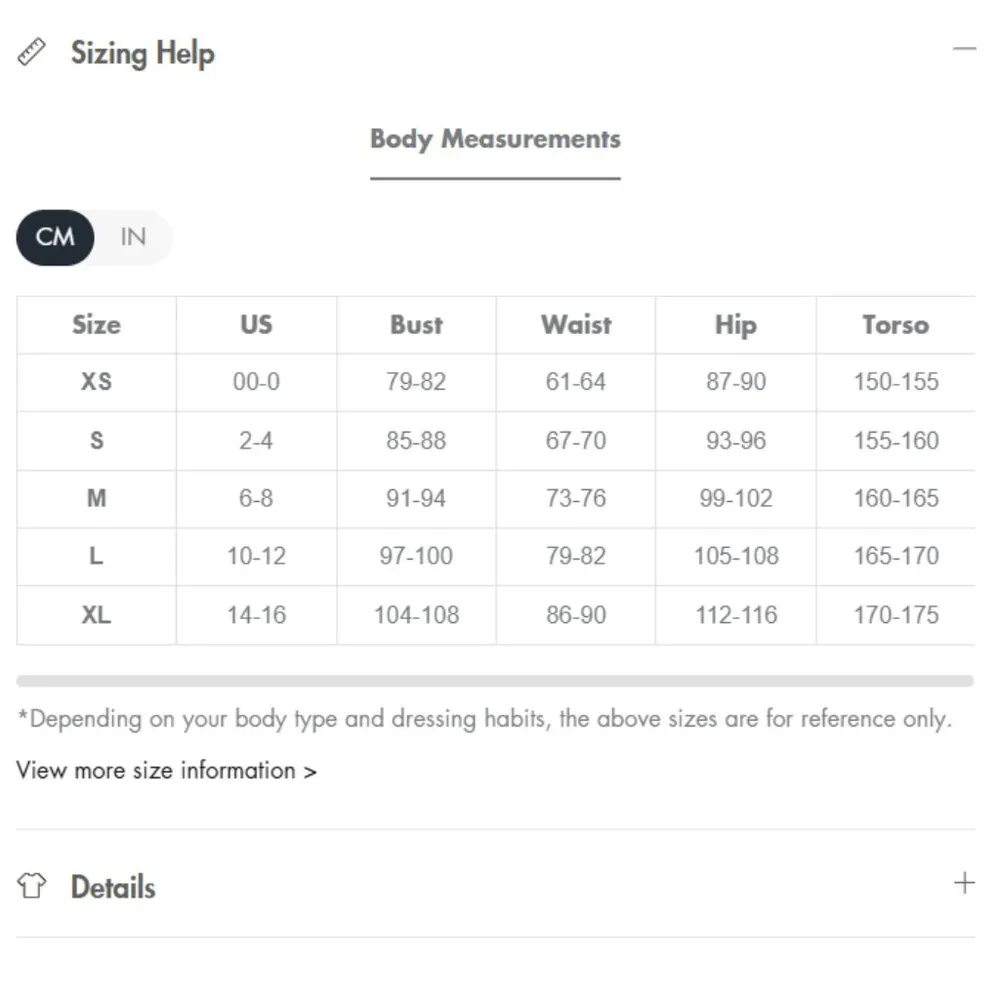Viewport: 1000px width, 1000px height.
Task: Select the Body Measurements tab
Action: (x=495, y=139)
